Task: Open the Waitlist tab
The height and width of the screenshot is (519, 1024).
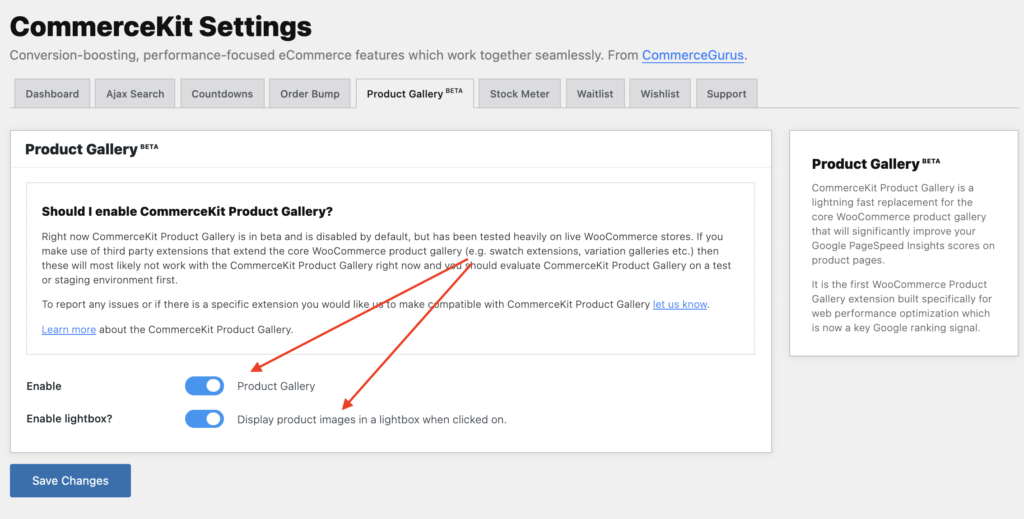Action: (x=595, y=93)
